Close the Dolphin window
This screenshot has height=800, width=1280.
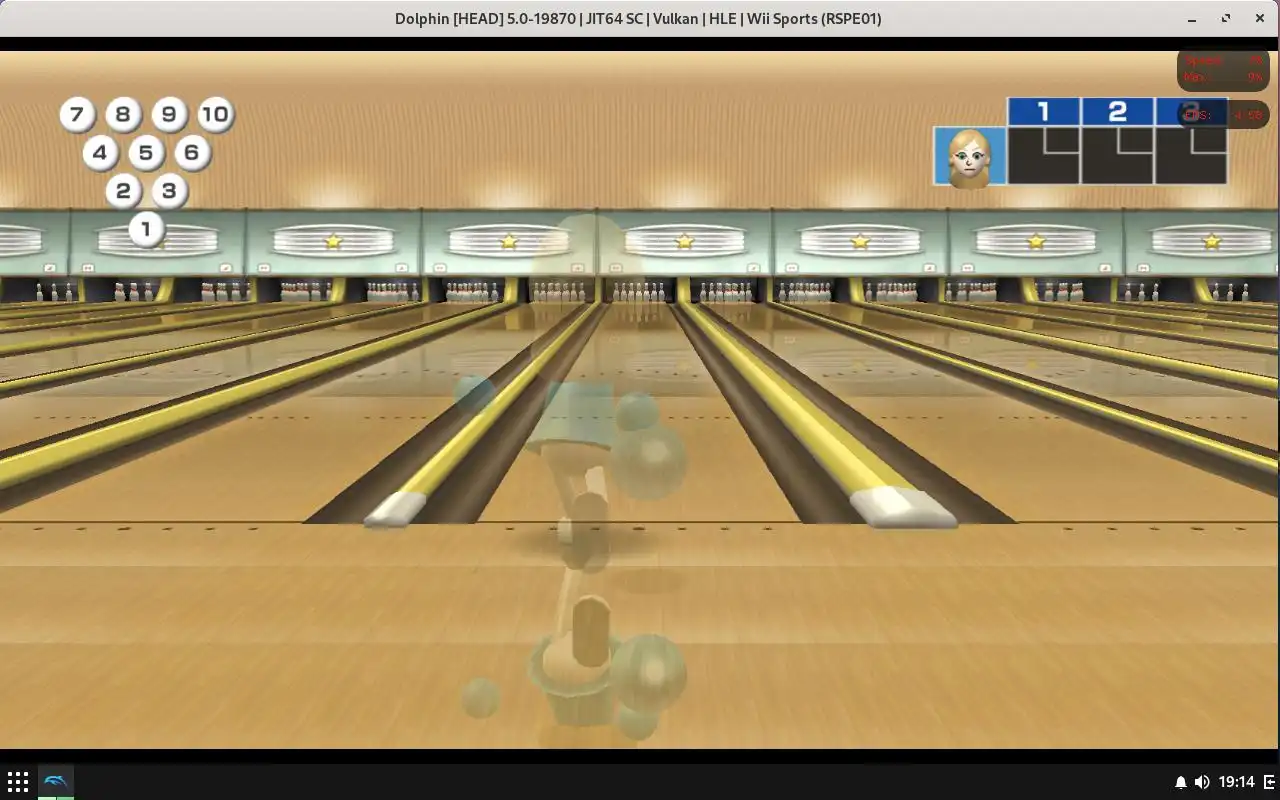(x=1259, y=19)
